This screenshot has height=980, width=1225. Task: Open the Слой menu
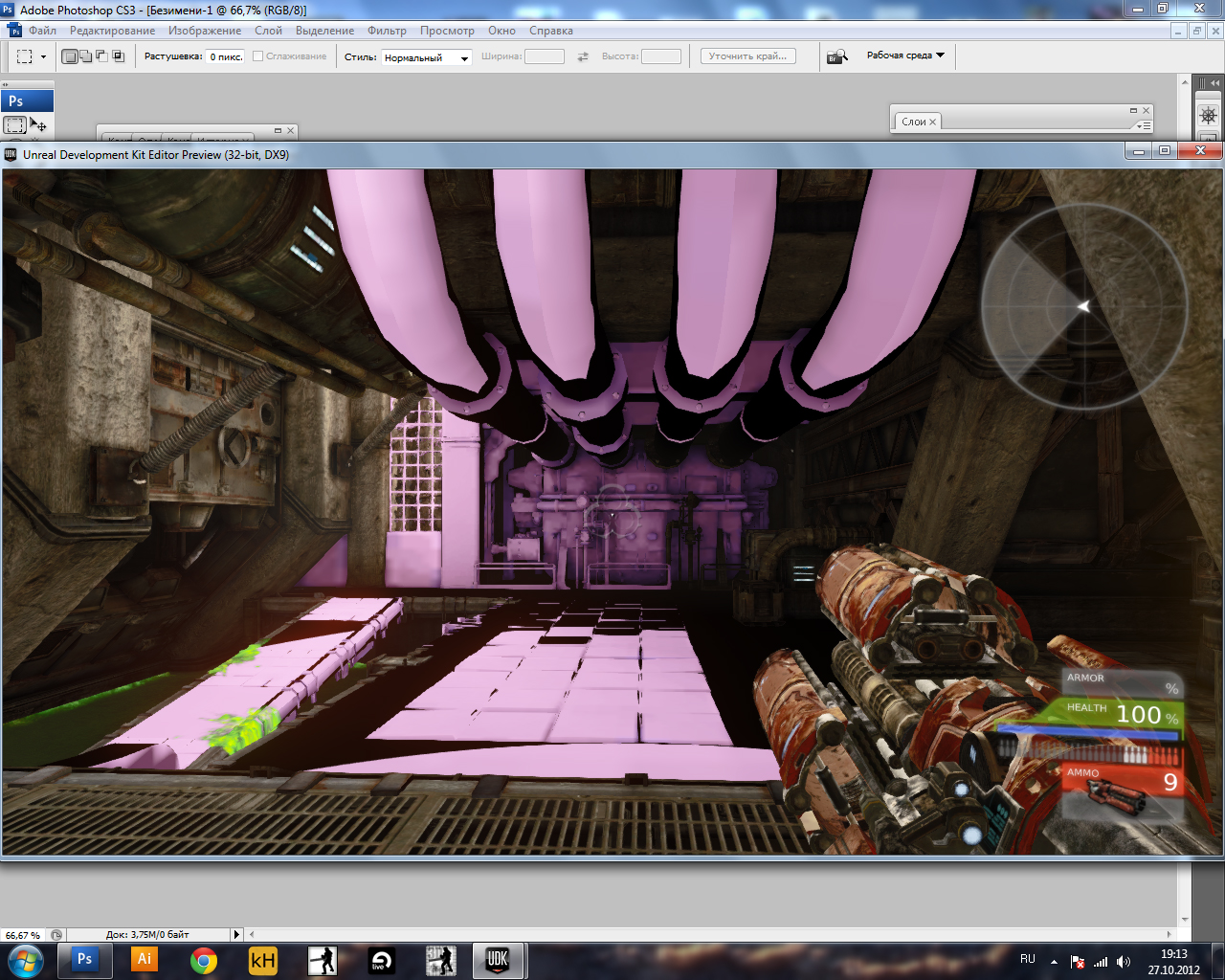(x=268, y=31)
